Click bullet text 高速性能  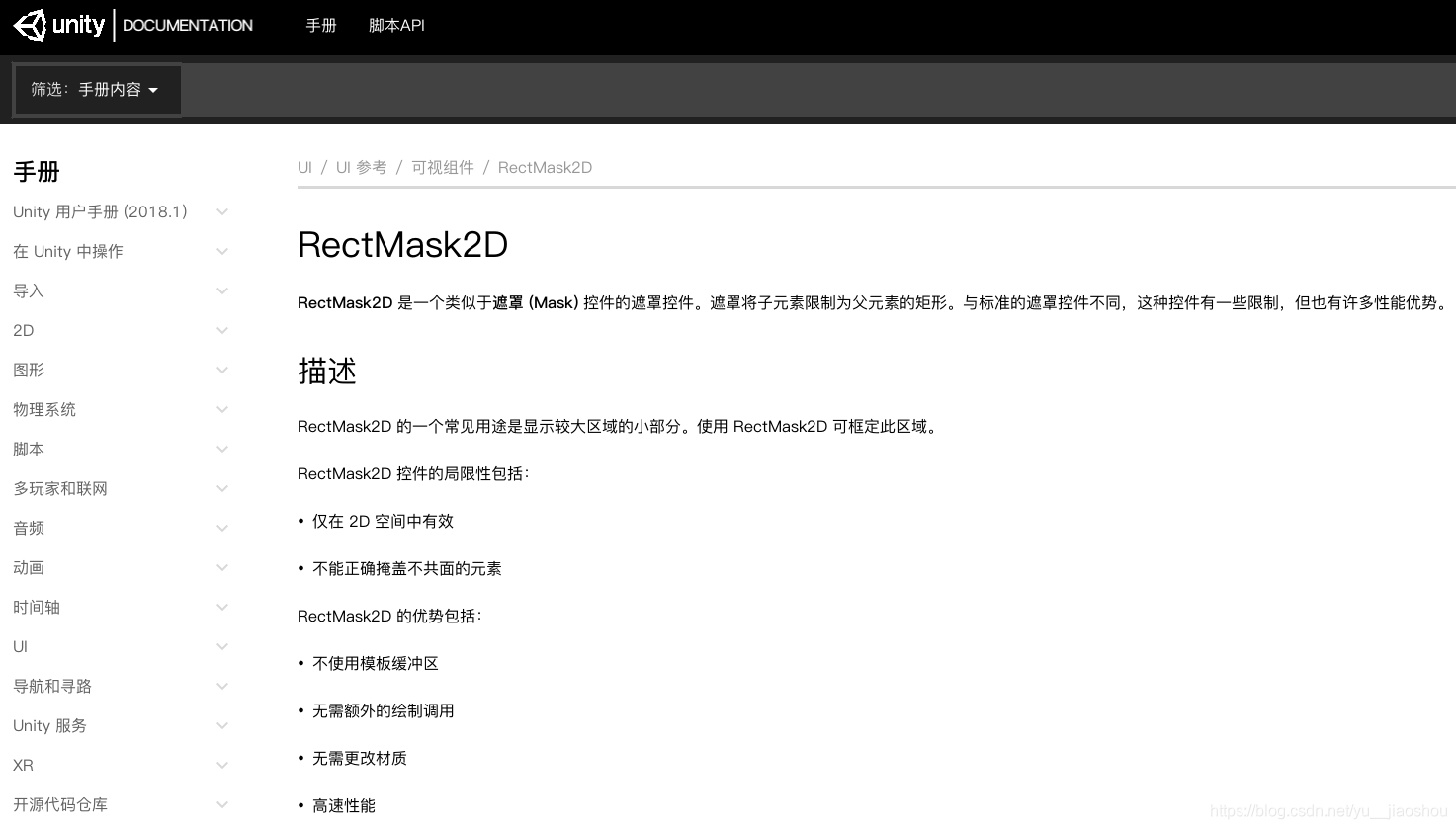click(344, 806)
